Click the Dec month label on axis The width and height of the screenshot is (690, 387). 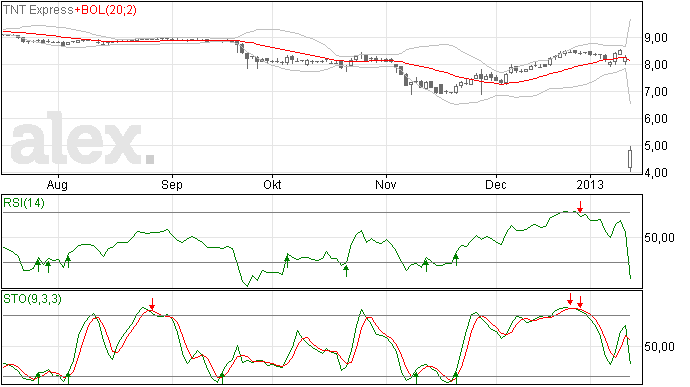(495, 185)
